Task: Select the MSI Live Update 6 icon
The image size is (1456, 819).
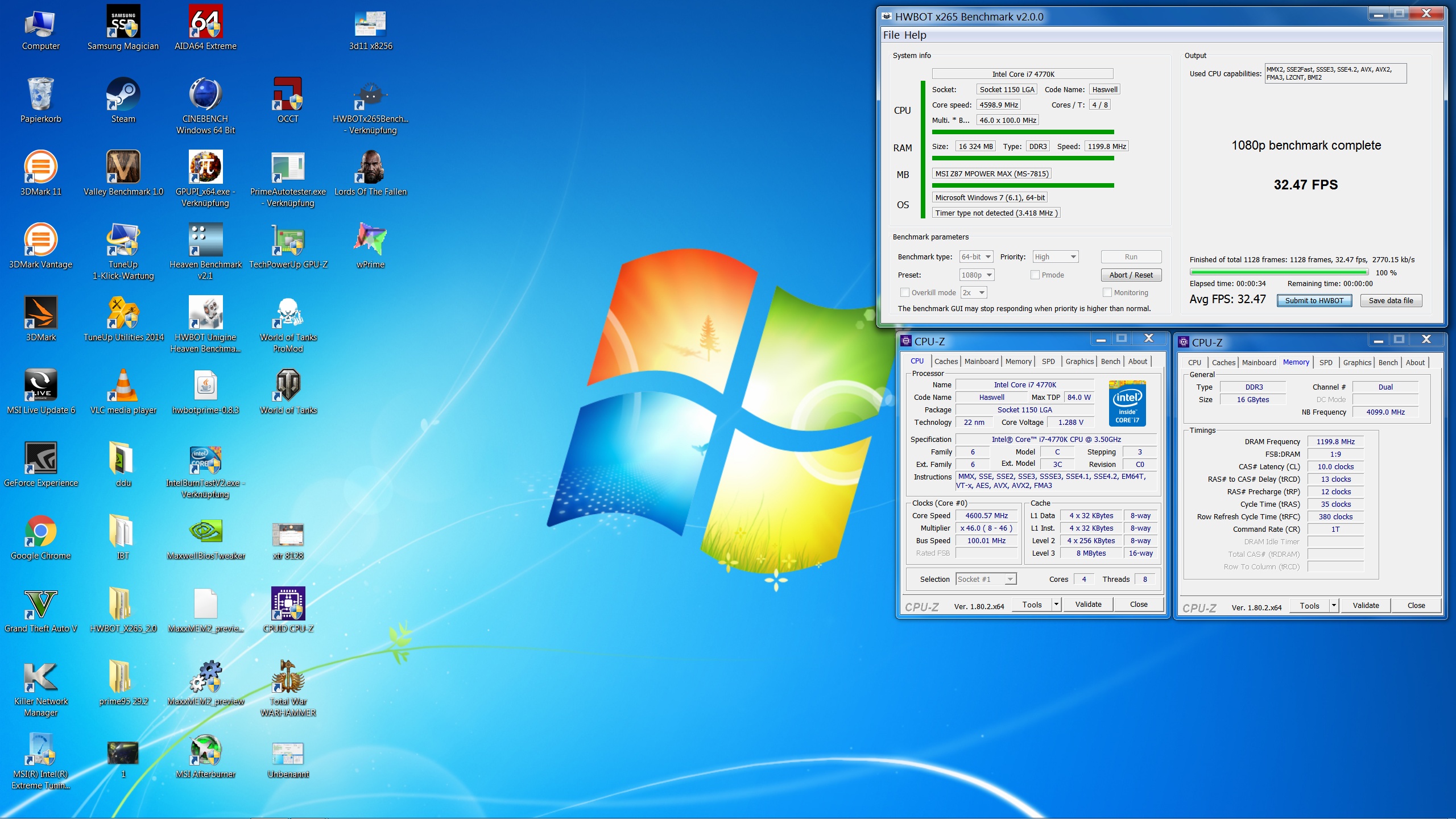Action: click(40, 392)
